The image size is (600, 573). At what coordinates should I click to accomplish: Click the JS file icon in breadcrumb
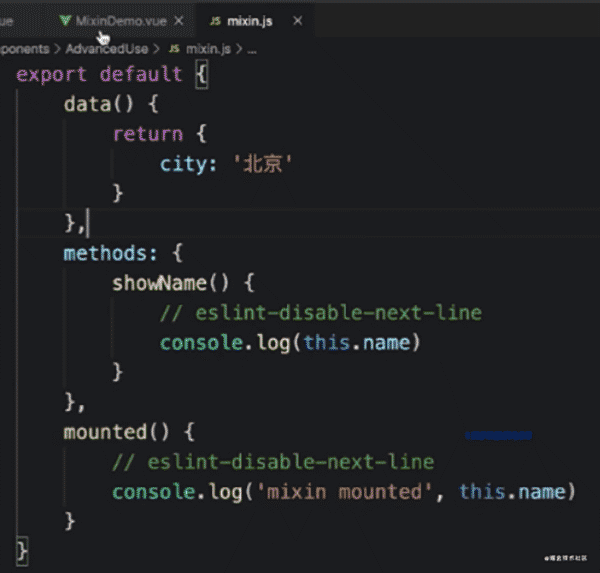[174, 47]
